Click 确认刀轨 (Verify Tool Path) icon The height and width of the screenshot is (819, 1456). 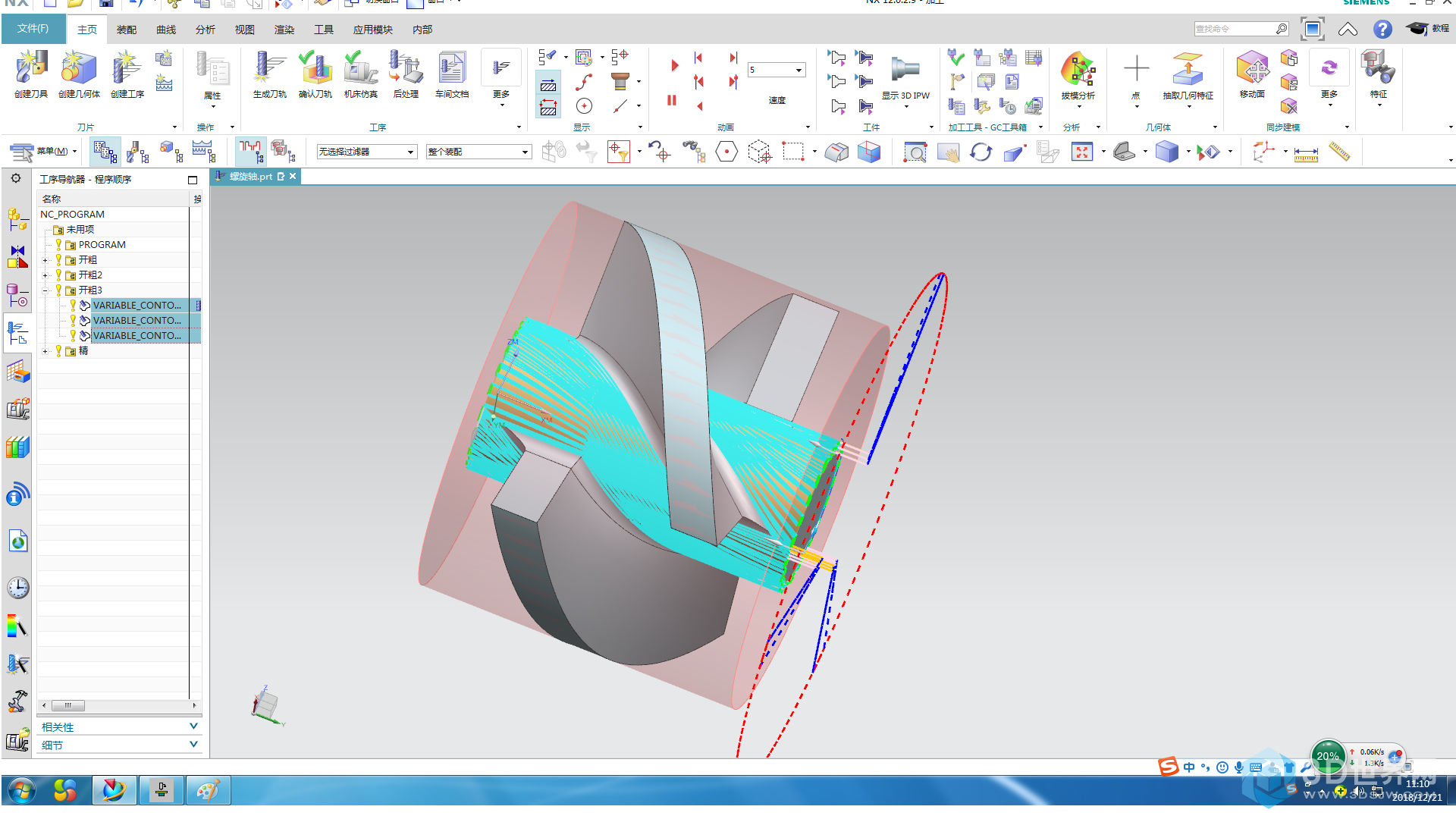[315, 74]
